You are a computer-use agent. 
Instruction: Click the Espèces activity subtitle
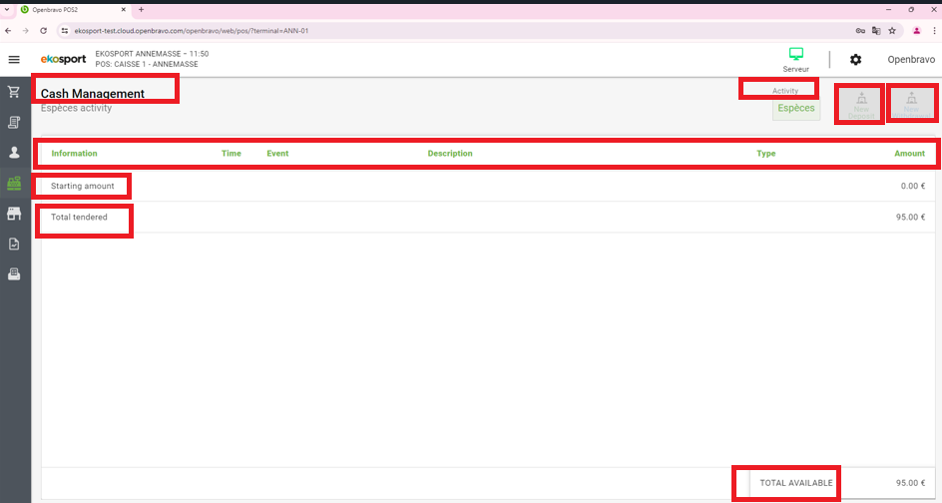[76, 108]
